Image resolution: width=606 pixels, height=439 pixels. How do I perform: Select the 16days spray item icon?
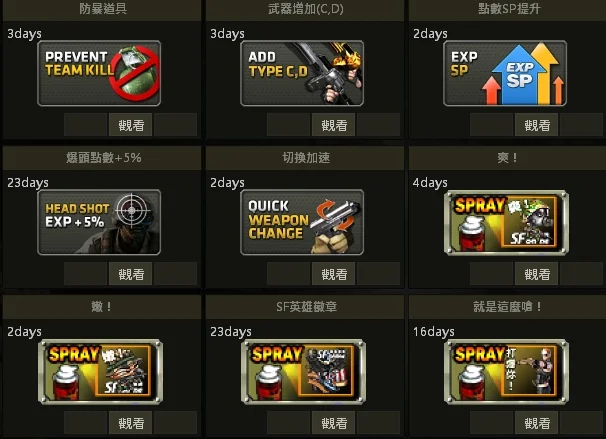click(x=506, y=372)
